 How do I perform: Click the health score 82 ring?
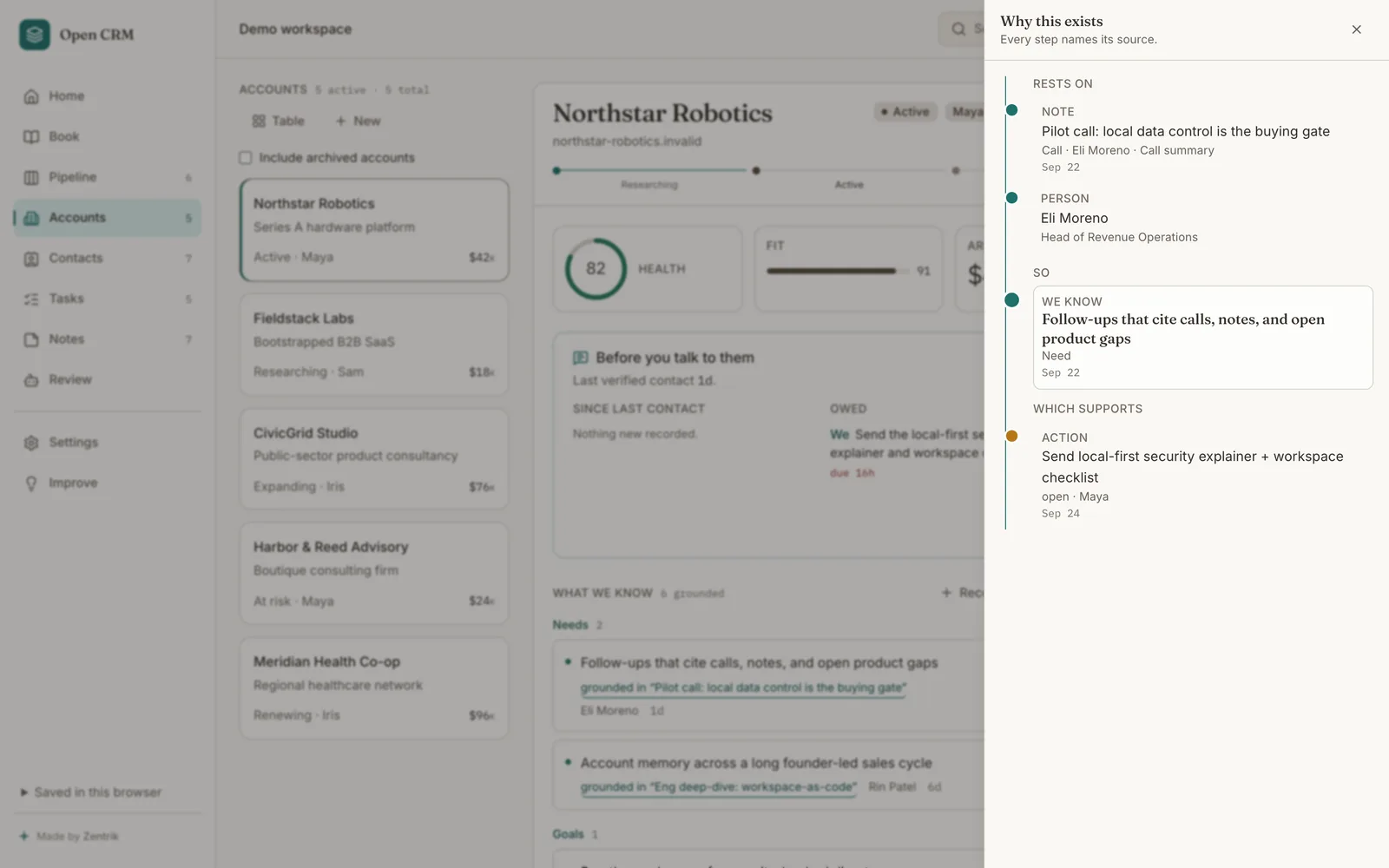[x=596, y=269]
